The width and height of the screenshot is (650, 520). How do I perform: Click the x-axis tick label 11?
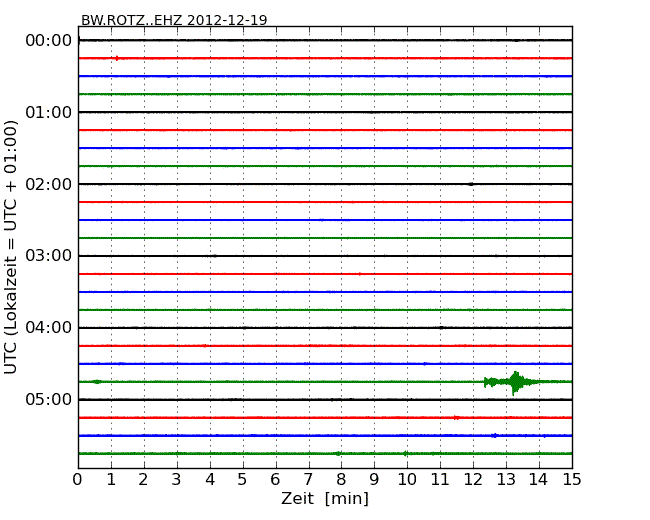point(440,480)
